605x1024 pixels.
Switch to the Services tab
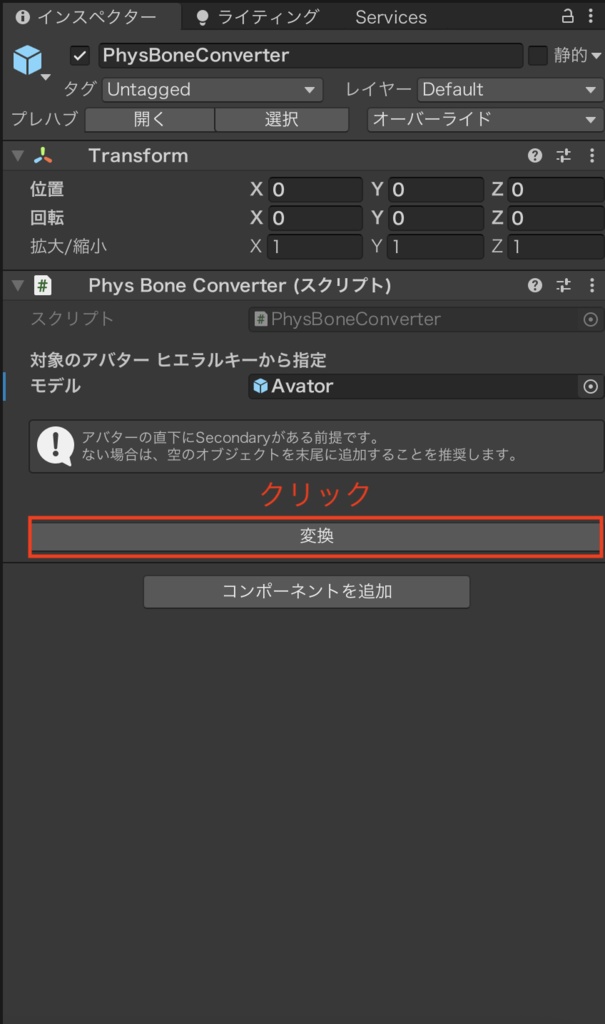(391, 17)
